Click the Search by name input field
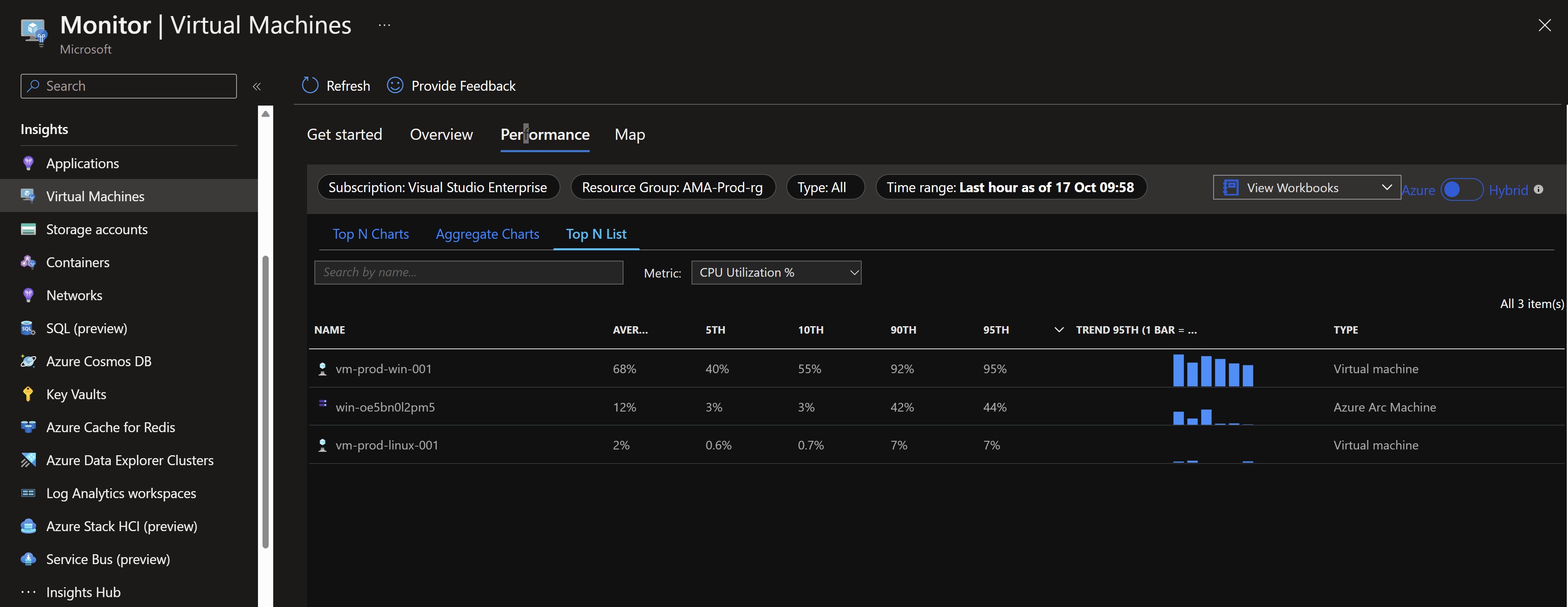This screenshot has width=1568, height=607. click(468, 272)
